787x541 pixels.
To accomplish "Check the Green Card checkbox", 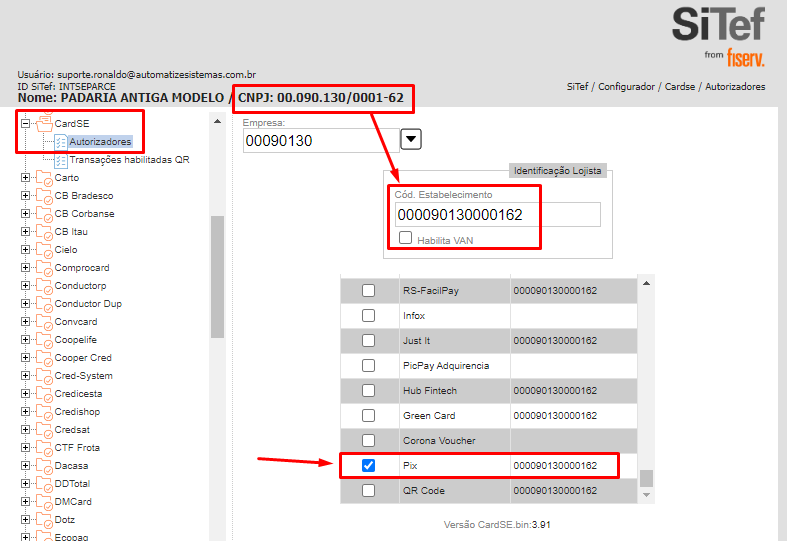I will tap(368, 416).
